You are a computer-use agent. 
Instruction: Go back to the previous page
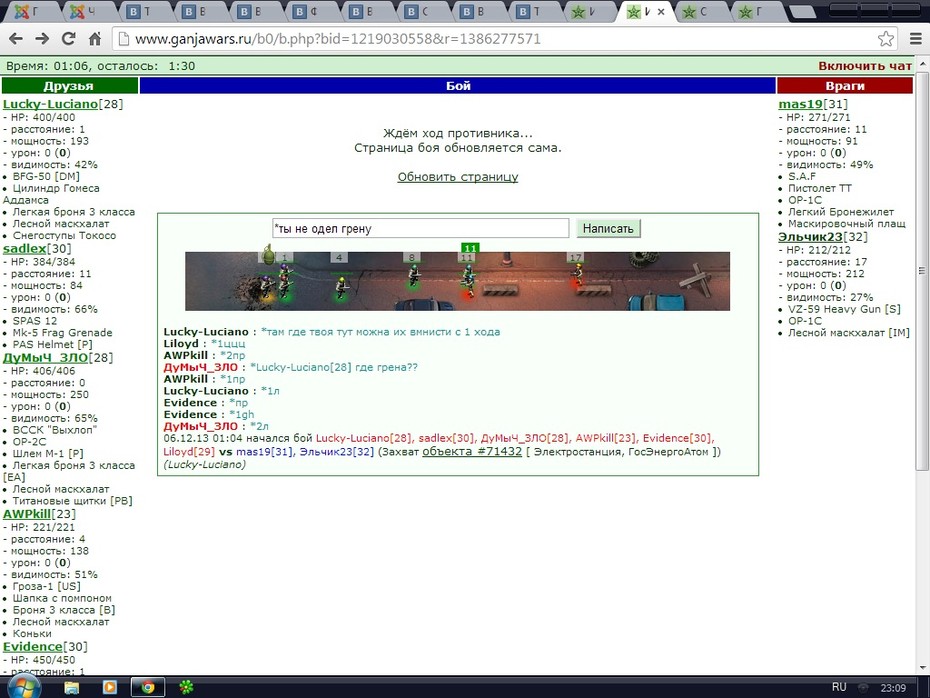[x=16, y=39]
